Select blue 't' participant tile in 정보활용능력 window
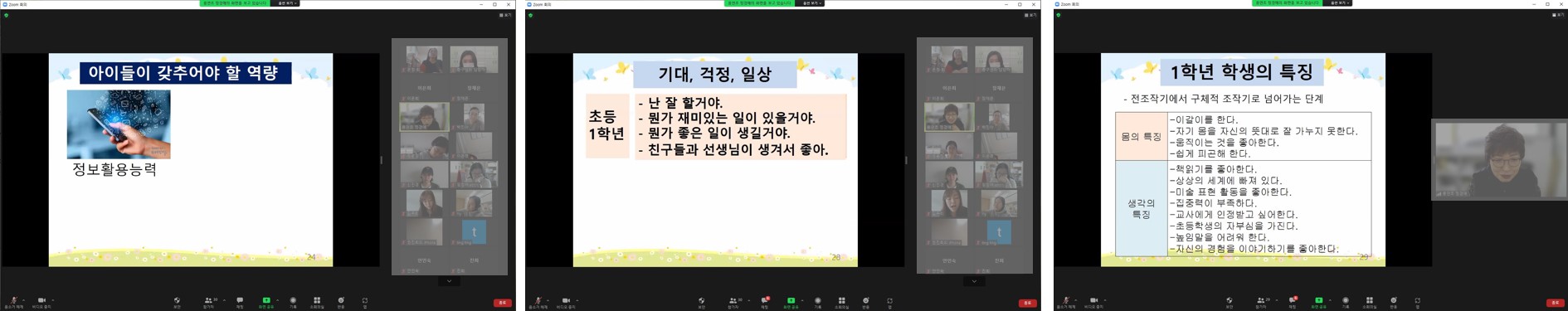 (x=474, y=231)
